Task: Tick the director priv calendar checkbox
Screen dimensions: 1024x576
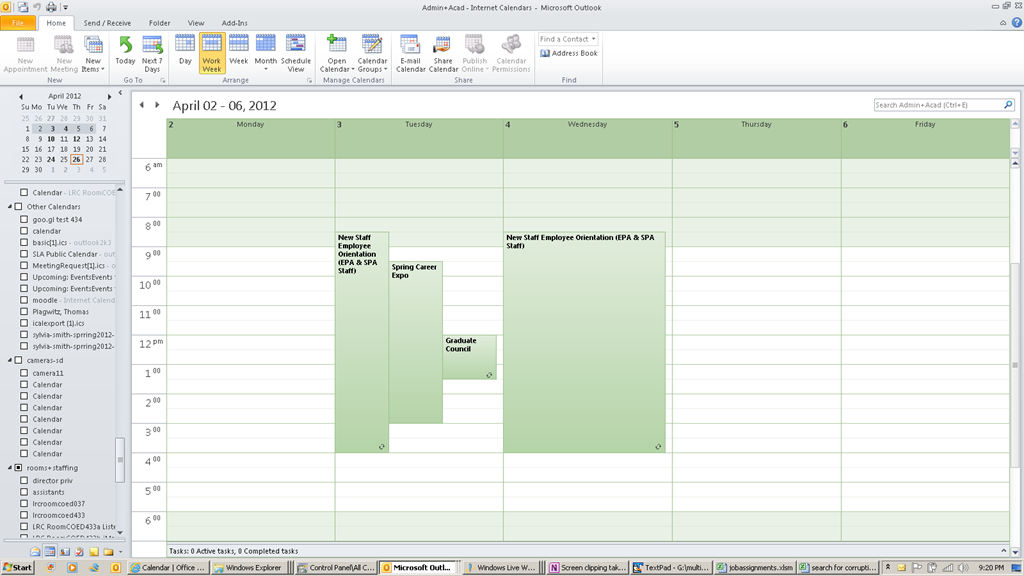Action: click(x=25, y=481)
